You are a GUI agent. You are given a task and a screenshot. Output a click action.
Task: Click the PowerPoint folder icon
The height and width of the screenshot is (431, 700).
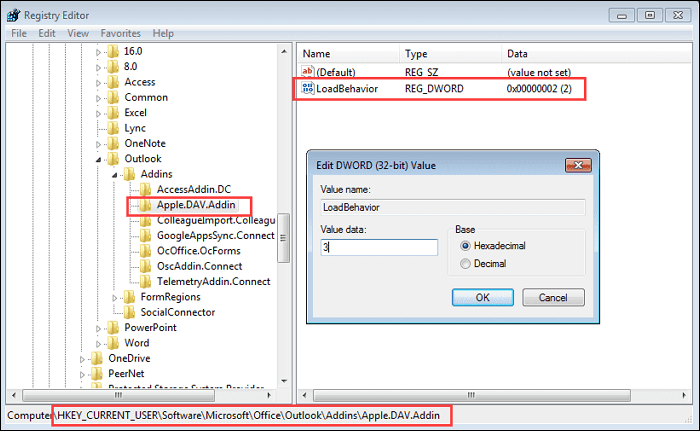114,327
